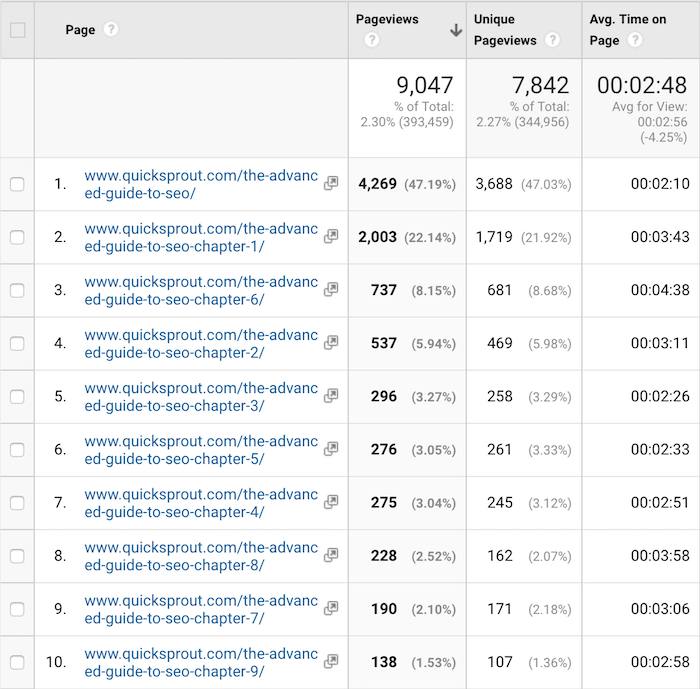The image size is (700, 689).
Task: Sort by Pageviews column header
Action: [x=387, y=19]
